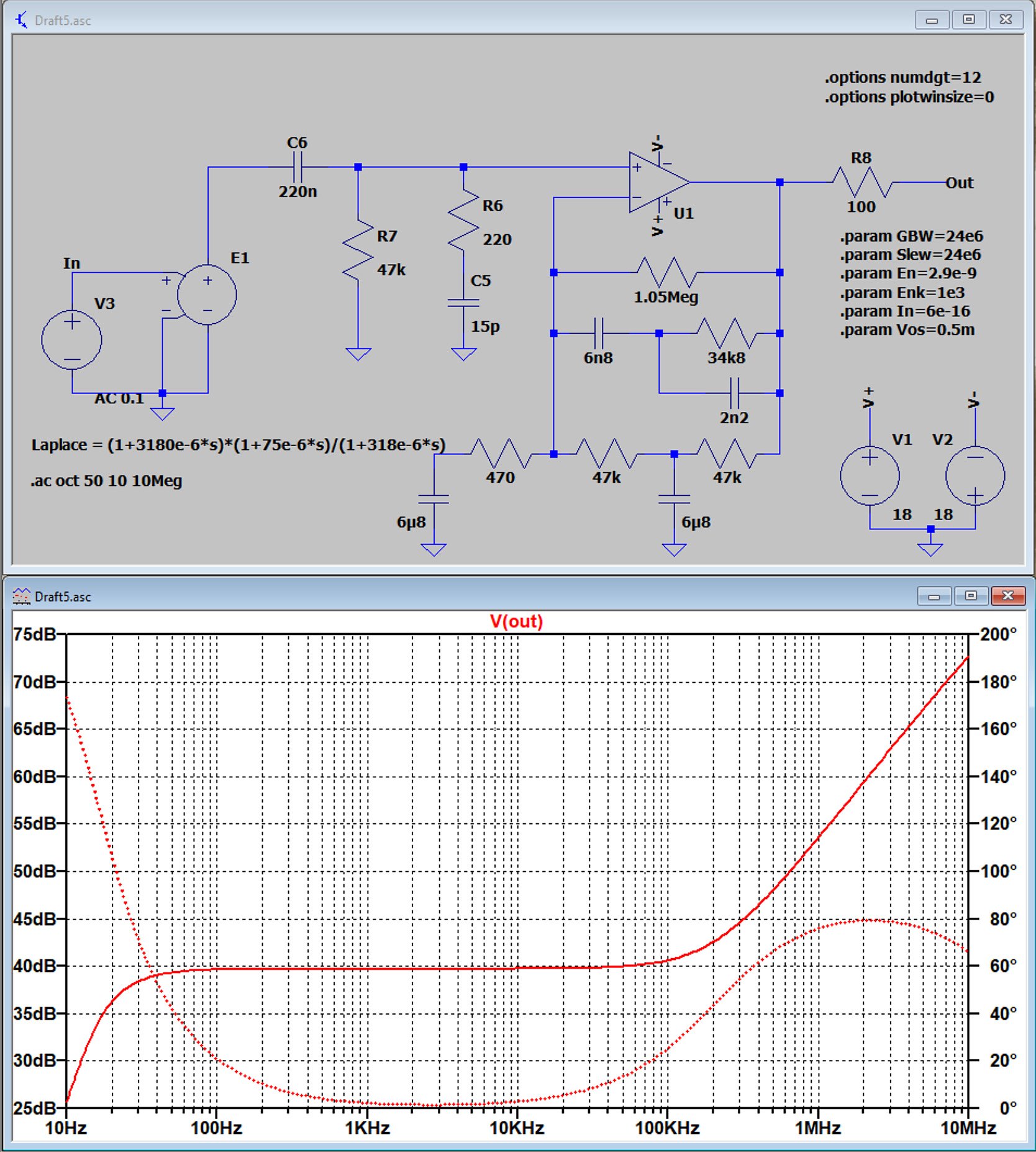Click the 470 ohm resistor symbol
The height and width of the screenshot is (1152, 1036).
tap(501, 454)
